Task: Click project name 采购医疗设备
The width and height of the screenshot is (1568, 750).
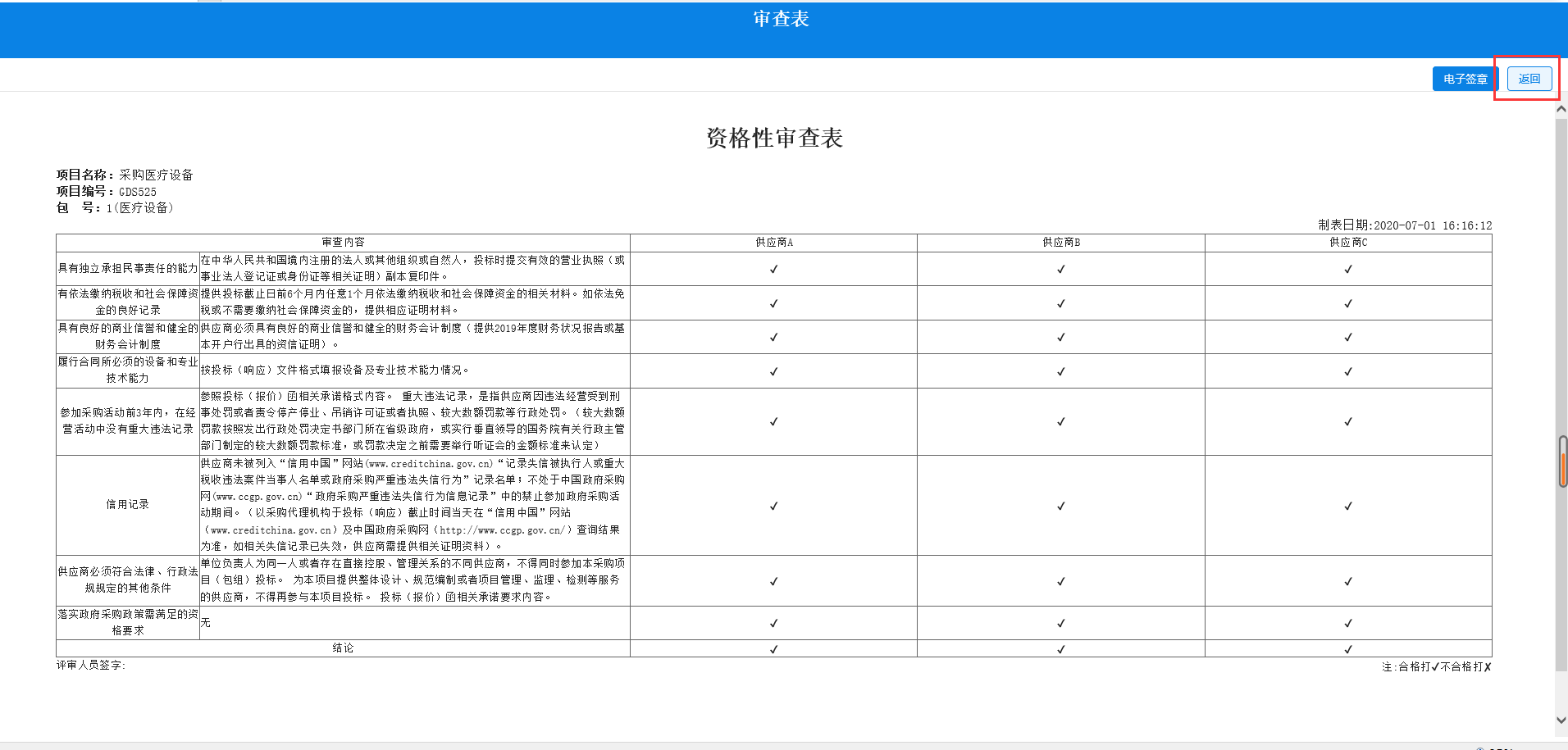Action: (156, 175)
